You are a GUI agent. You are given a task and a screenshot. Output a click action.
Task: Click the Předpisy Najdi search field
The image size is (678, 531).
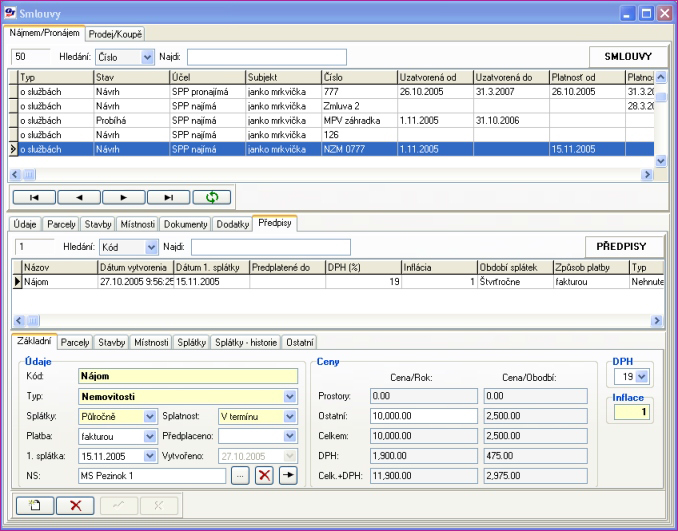pyautogui.click(x=271, y=247)
